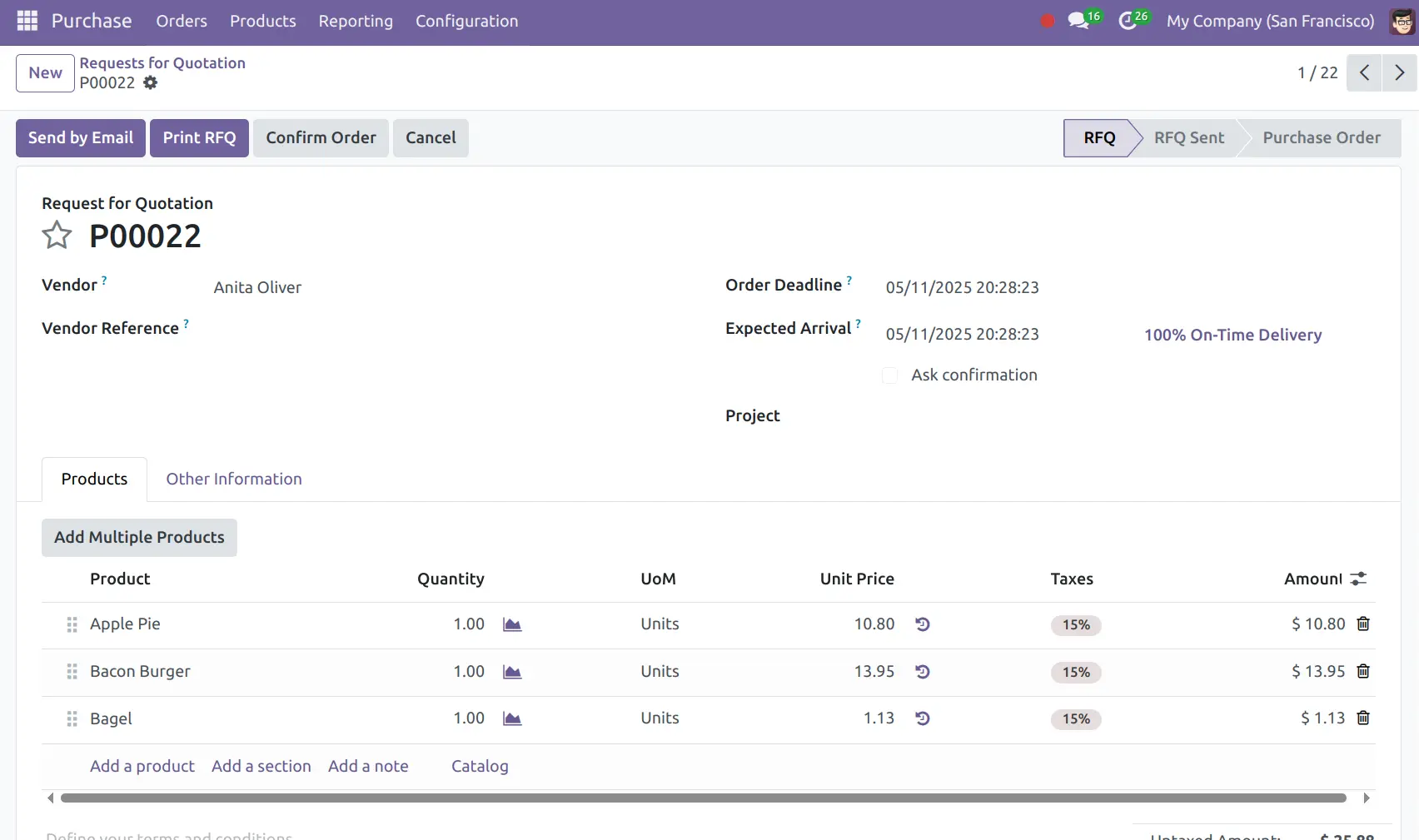Grab drag handle of Bacon Burger row
Screen dimensions: 1419x840
click(x=72, y=672)
